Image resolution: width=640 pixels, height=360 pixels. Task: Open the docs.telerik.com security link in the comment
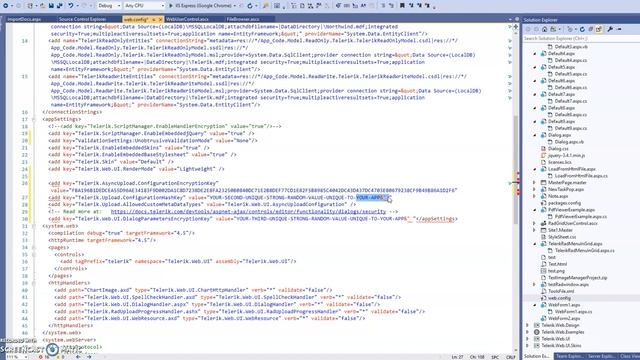248,211
